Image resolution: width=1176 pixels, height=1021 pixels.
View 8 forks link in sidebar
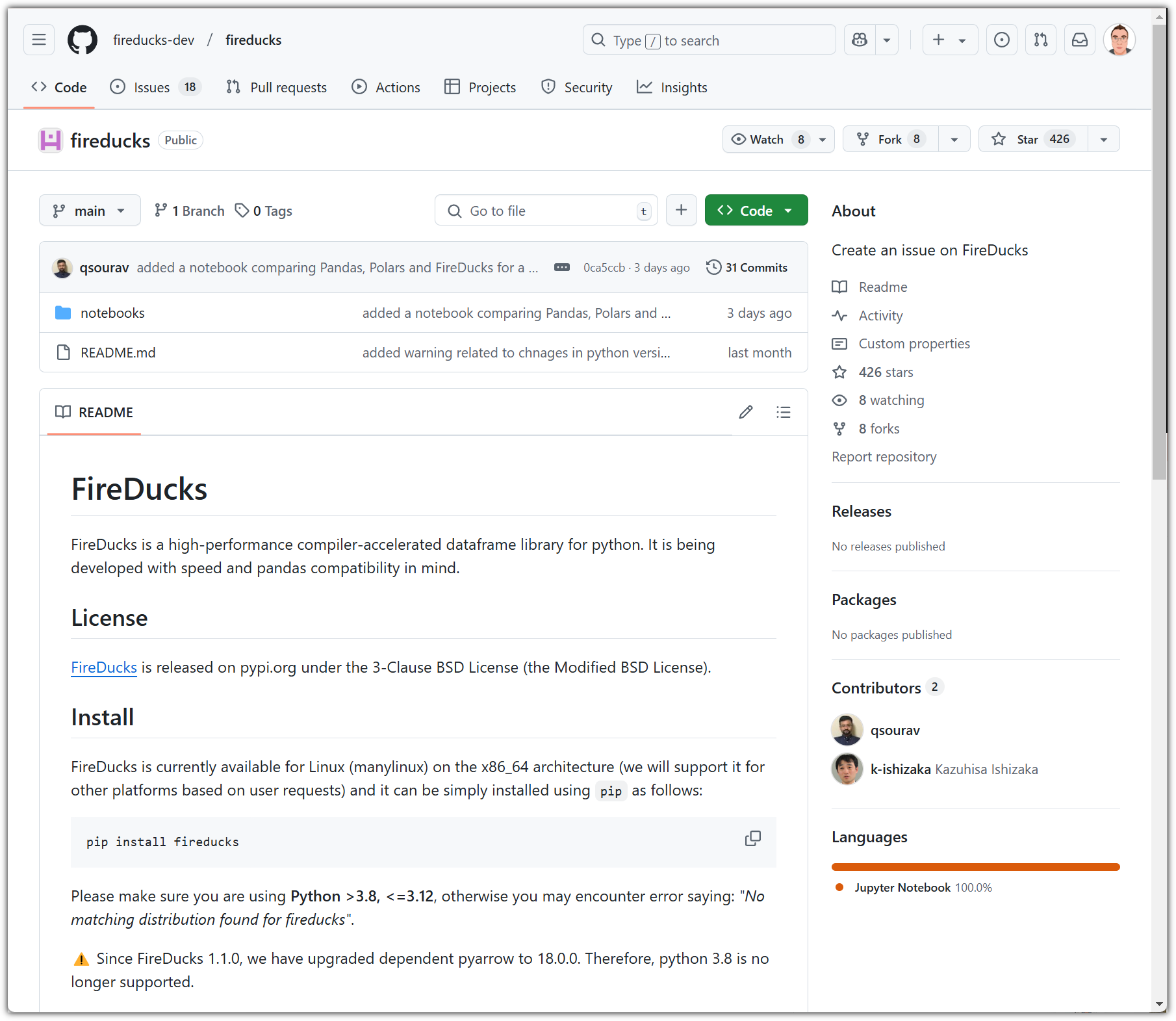(866, 429)
